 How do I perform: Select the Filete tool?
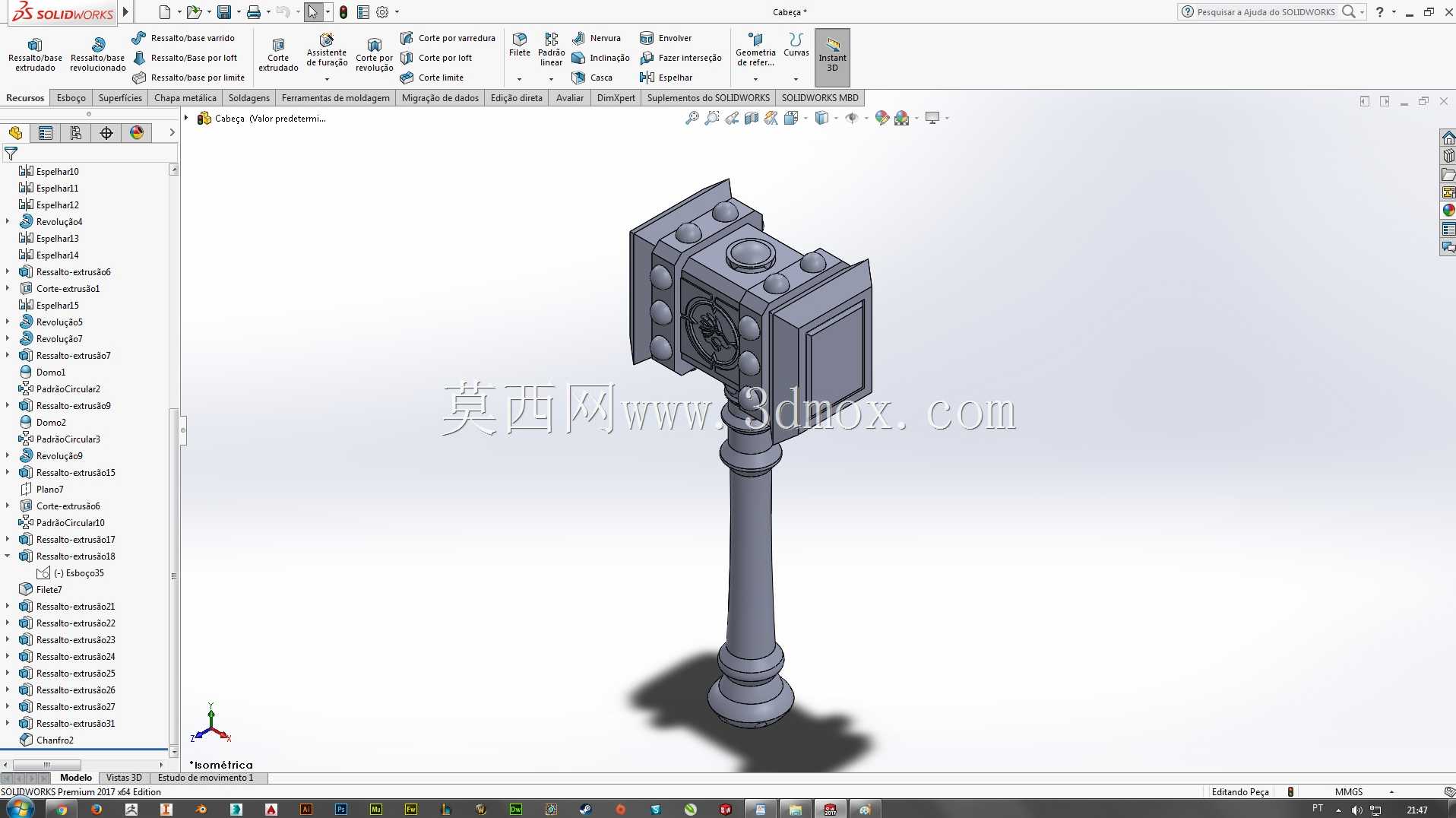coord(520,45)
